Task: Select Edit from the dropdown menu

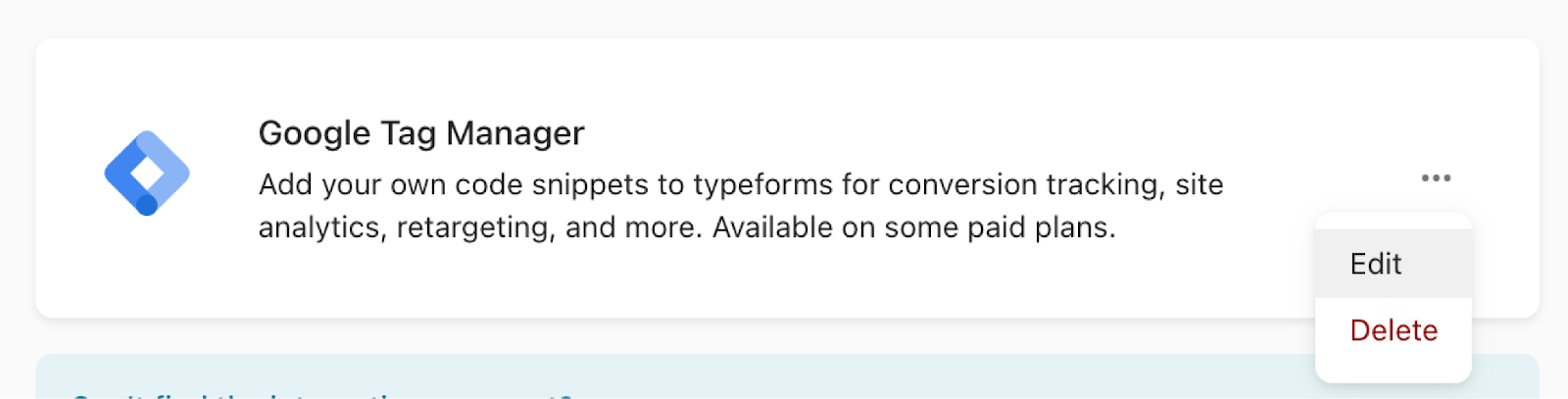Action: pos(1376,264)
